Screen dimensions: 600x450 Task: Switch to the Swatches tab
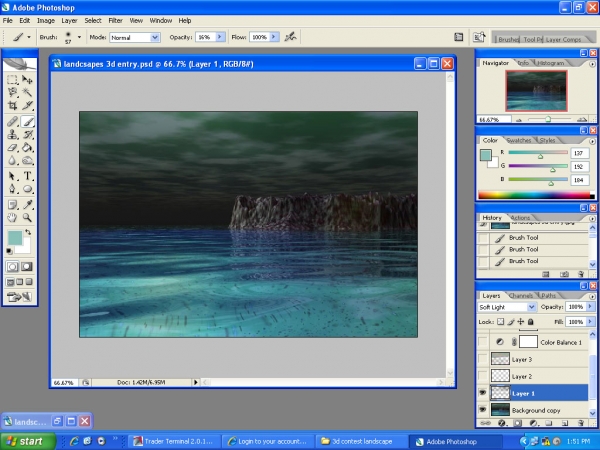pyautogui.click(x=518, y=140)
